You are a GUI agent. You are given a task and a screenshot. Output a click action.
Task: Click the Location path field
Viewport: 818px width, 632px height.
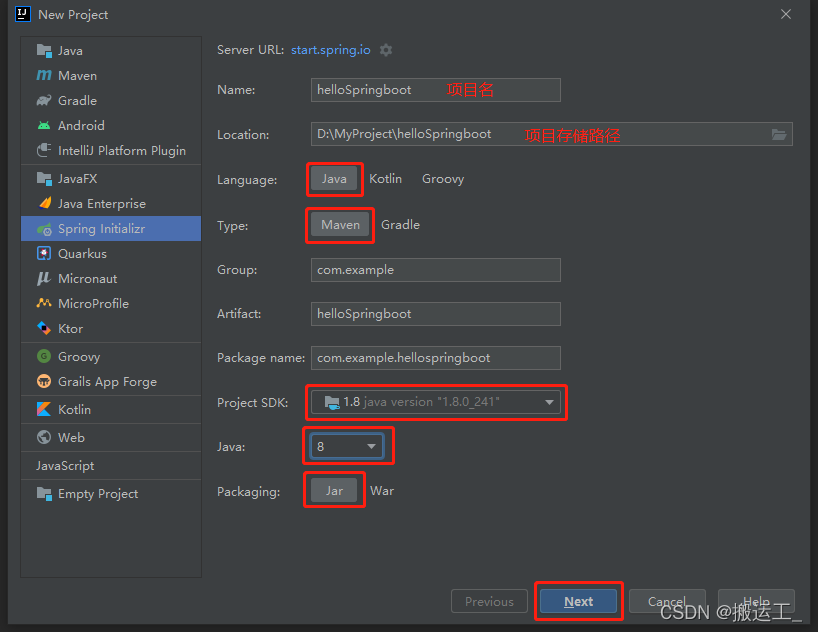(551, 134)
